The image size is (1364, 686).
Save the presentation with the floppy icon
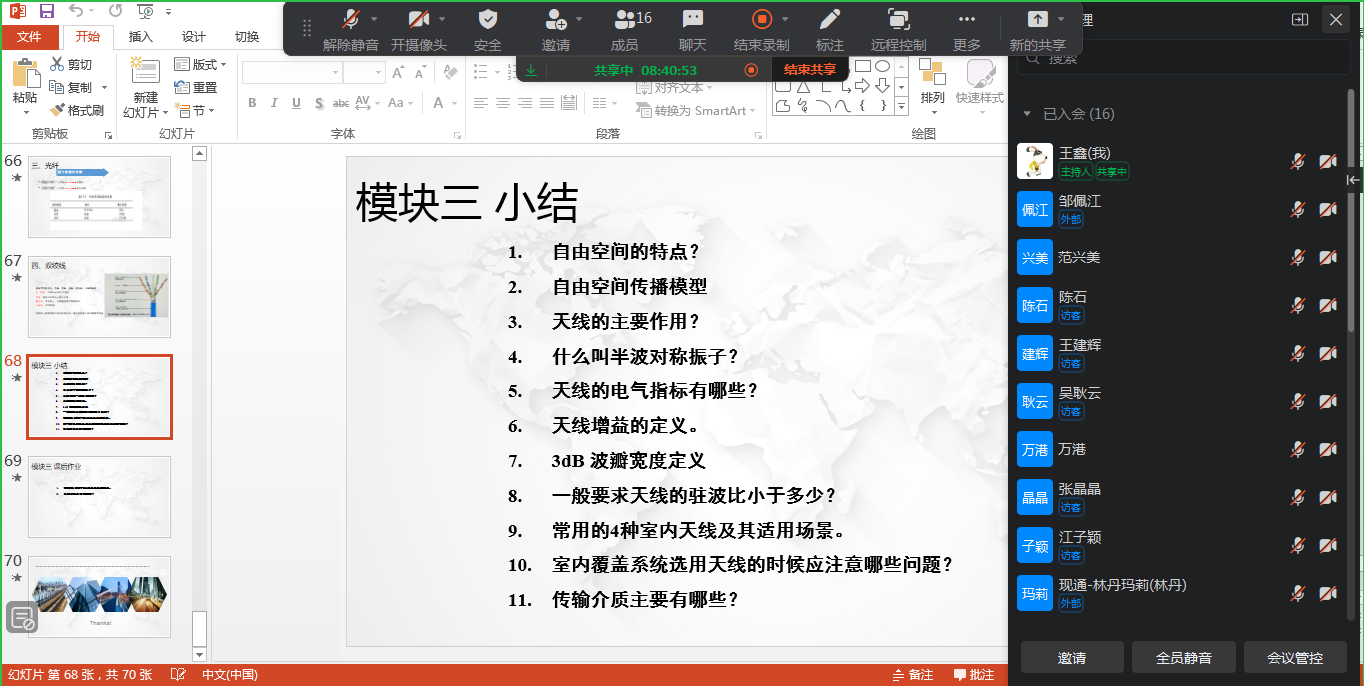coord(46,11)
